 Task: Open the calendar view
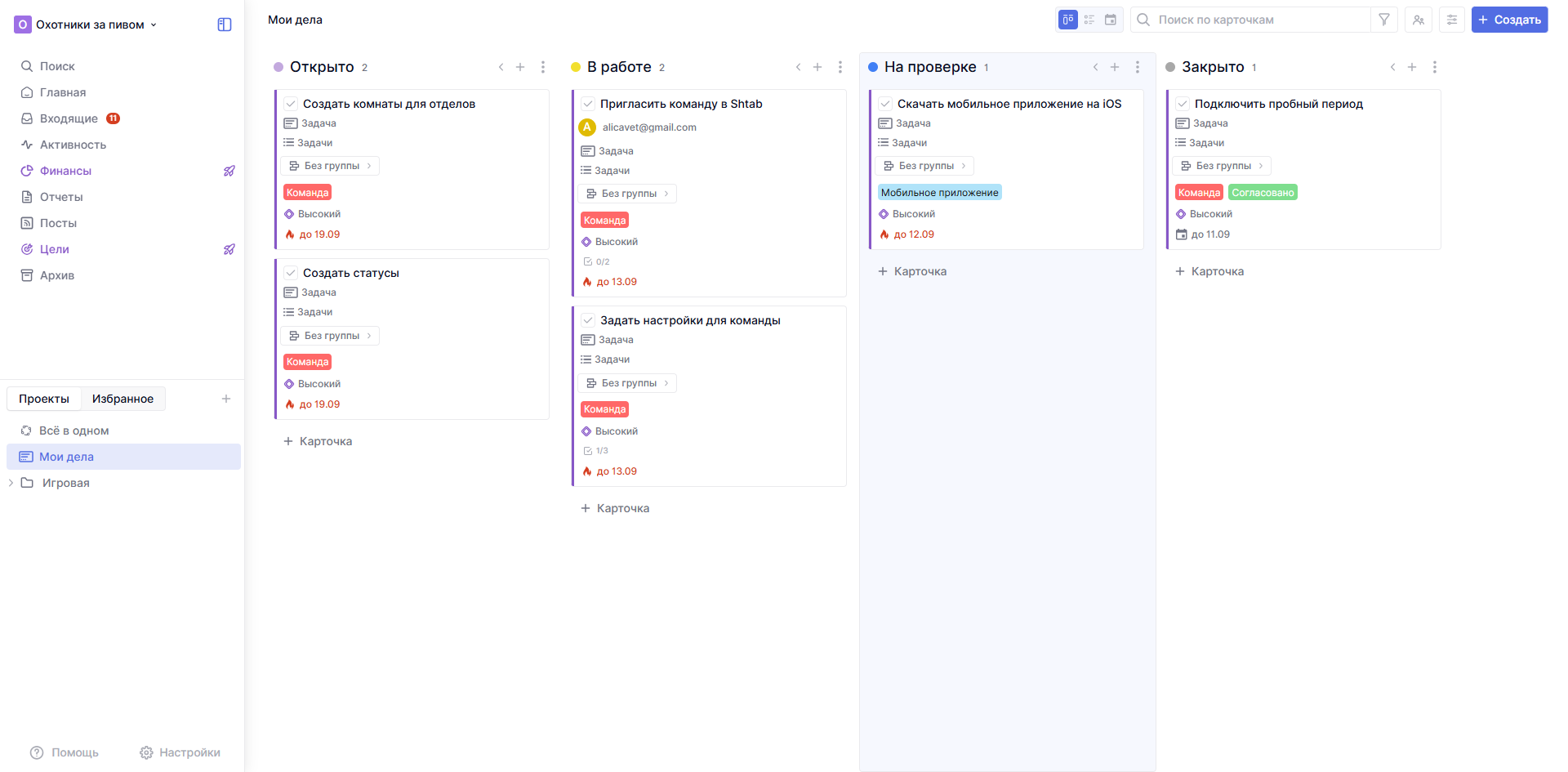pos(1111,20)
